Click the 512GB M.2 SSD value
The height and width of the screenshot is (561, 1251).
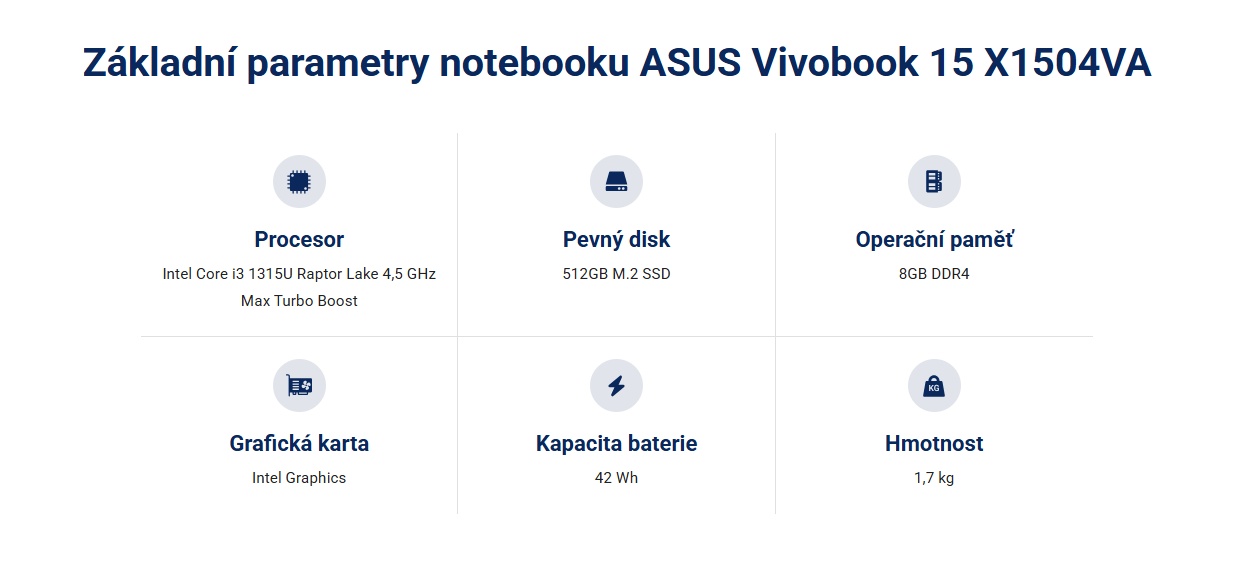(x=616, y=274)
